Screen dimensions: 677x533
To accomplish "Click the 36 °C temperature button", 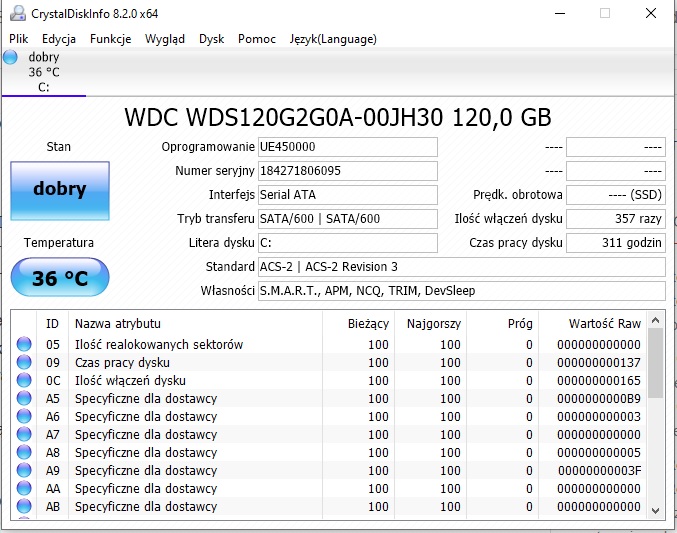I will [x=60, y=277].
